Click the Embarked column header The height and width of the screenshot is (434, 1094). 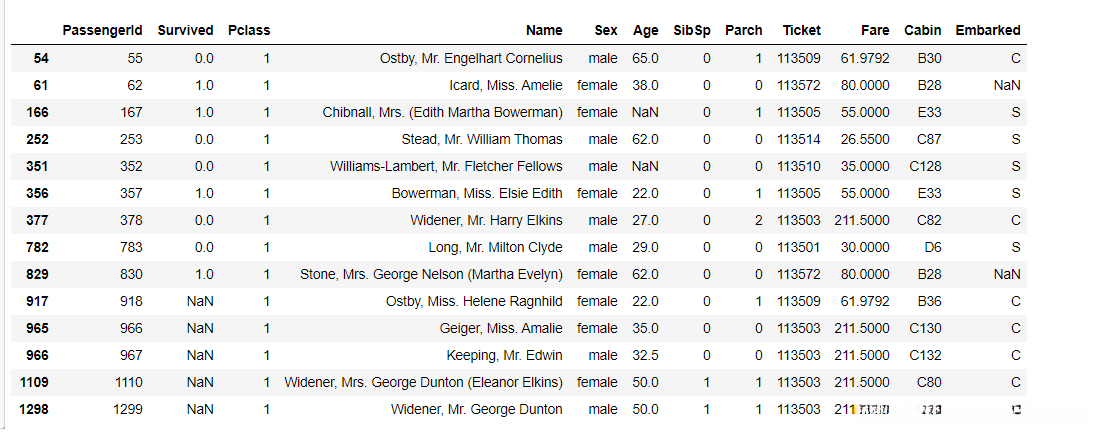[988, 31]
